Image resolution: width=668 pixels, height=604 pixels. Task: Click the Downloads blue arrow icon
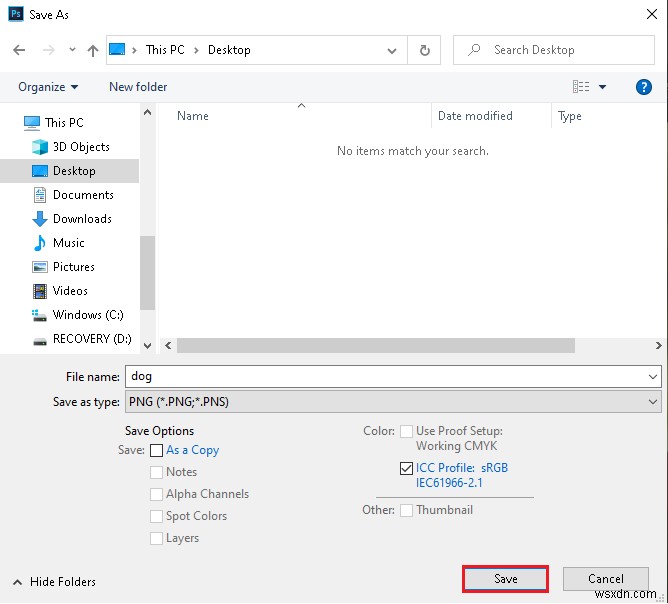pyautogui.click(x=40, y=219)
